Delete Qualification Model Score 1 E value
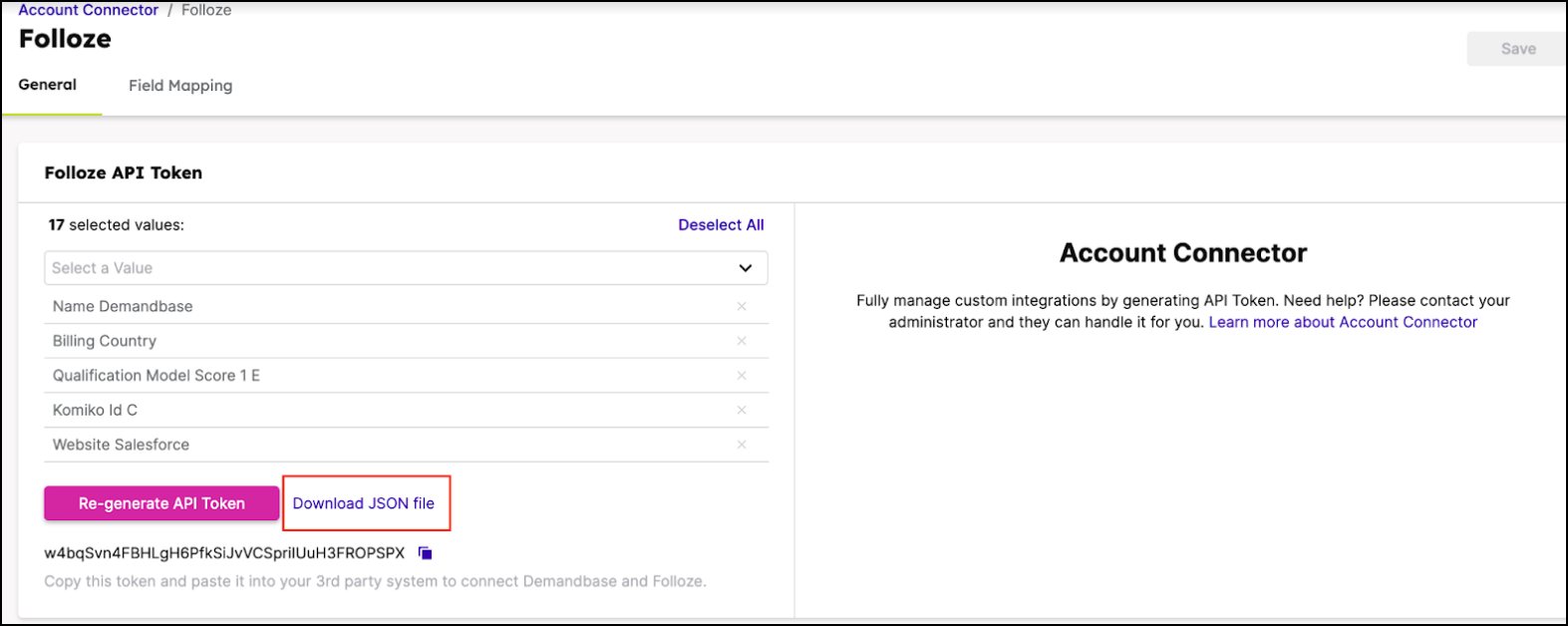1568x626 pixels. (x=741, y=376)
